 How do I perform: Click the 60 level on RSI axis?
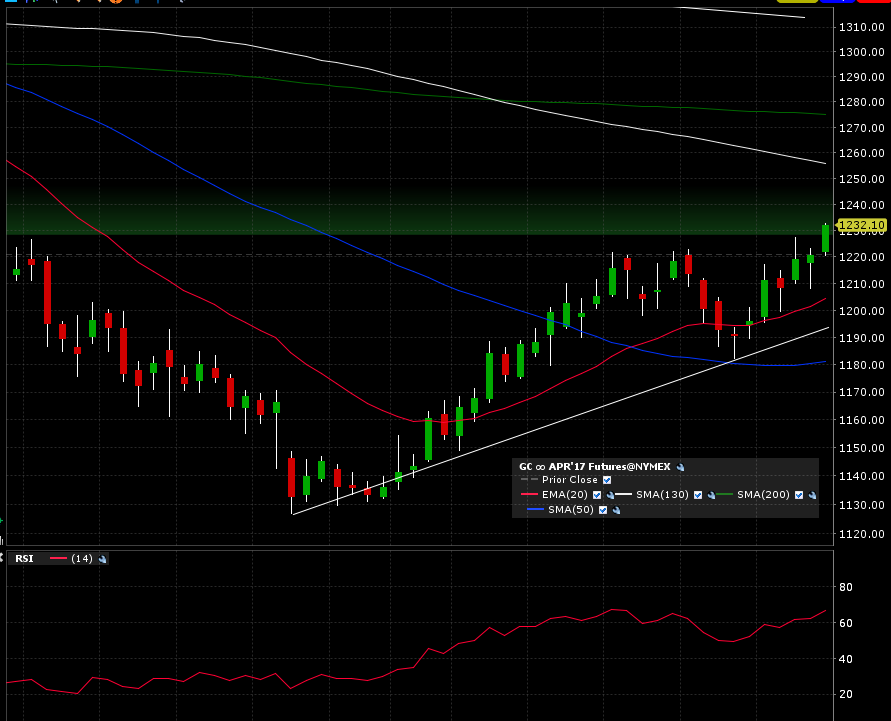click(x=845, y=623)
